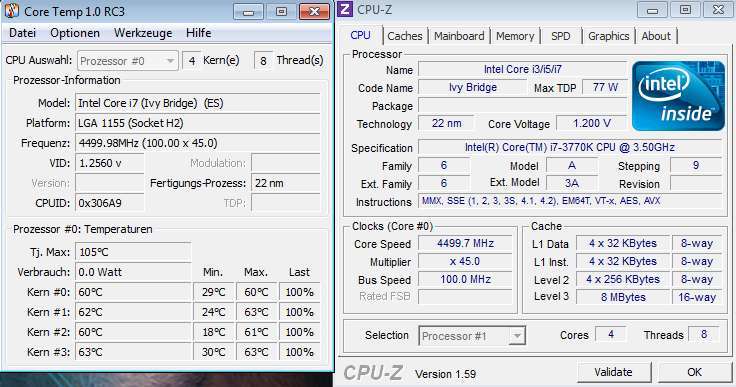
Task: Click the Level 2 value 4 x 256 KBytes
Action: 622,279
